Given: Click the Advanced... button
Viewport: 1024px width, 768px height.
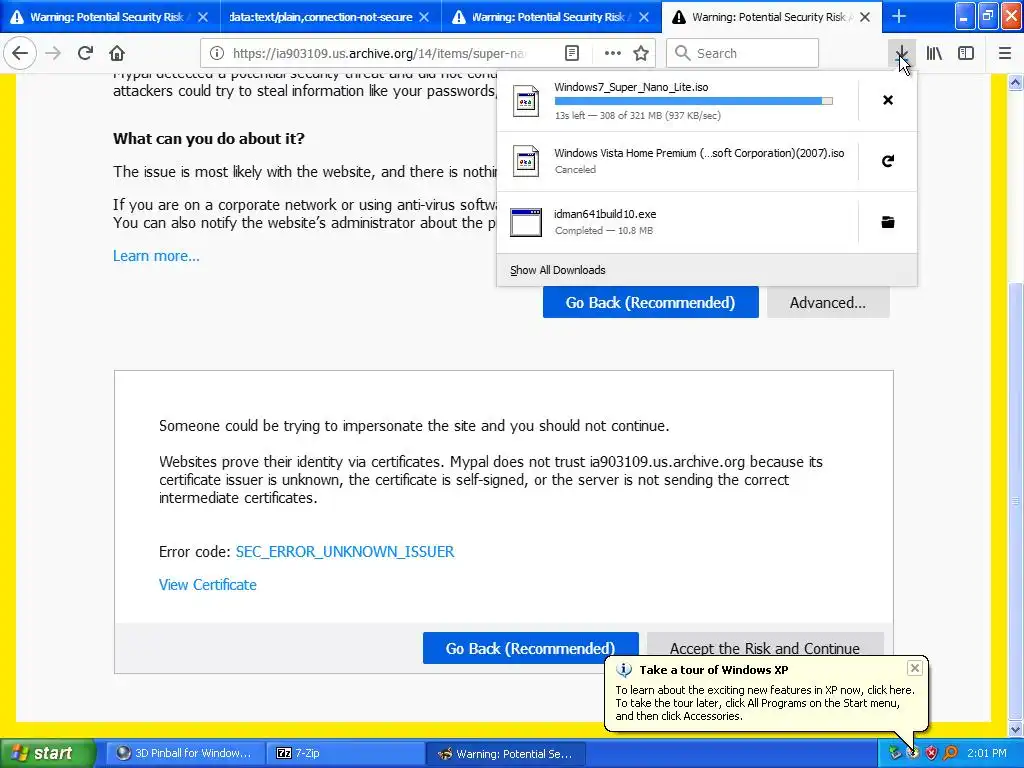Looking at the screenshot, I should click(827, 302).
